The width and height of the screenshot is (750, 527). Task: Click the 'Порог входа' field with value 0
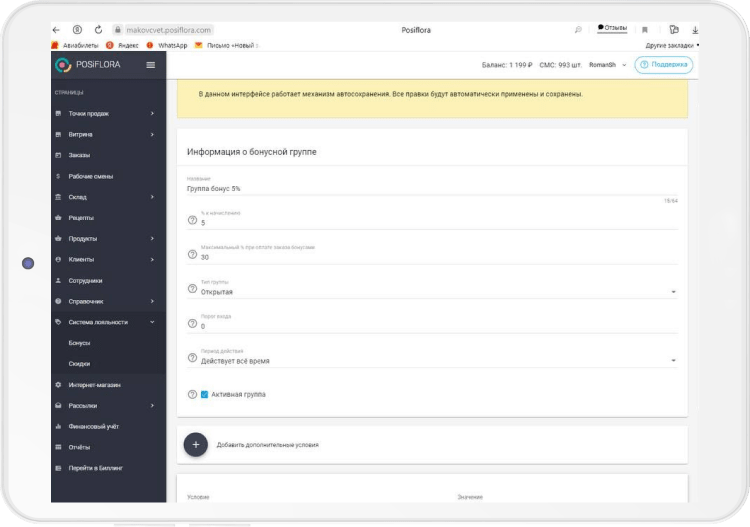click(439, 326)
